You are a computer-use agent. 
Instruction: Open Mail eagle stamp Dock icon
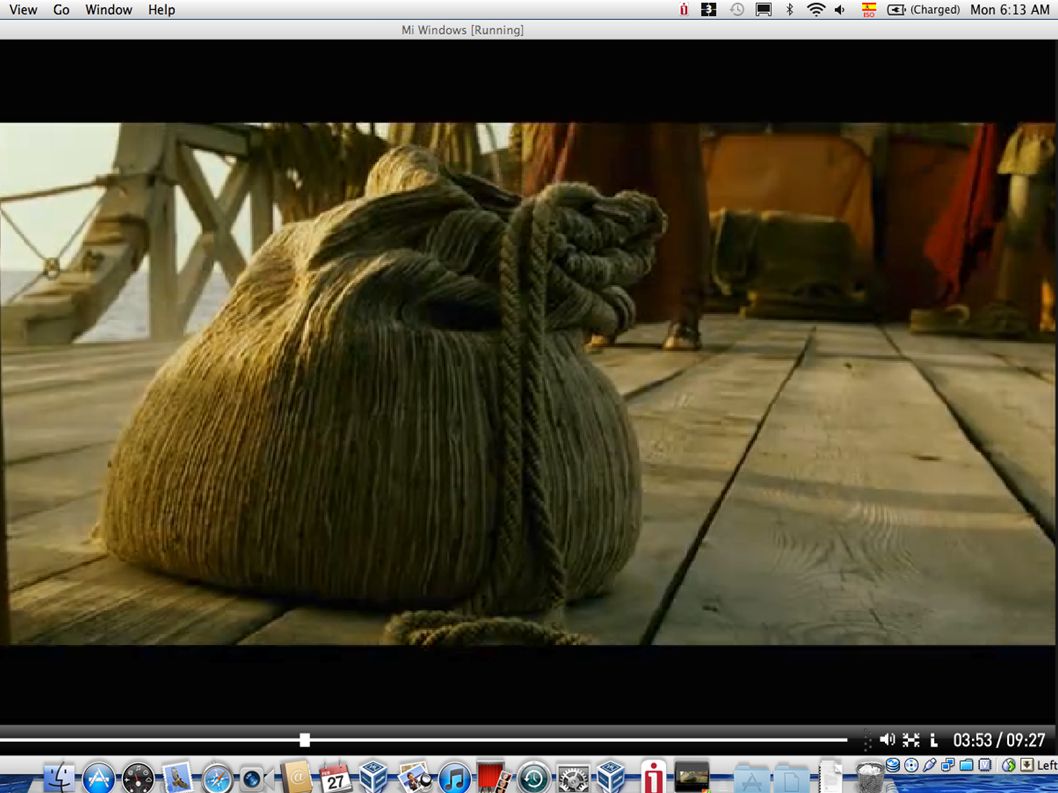click(178, 777)
